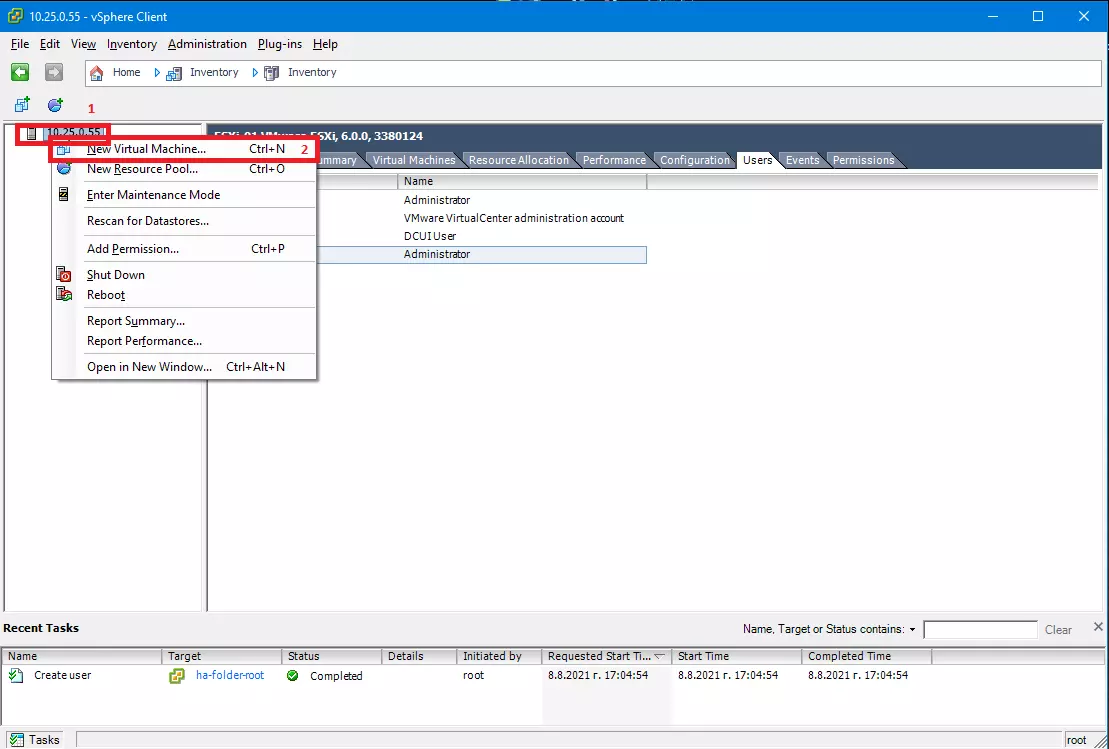
Task: Click the Details column header
Action: click(419, 656)
